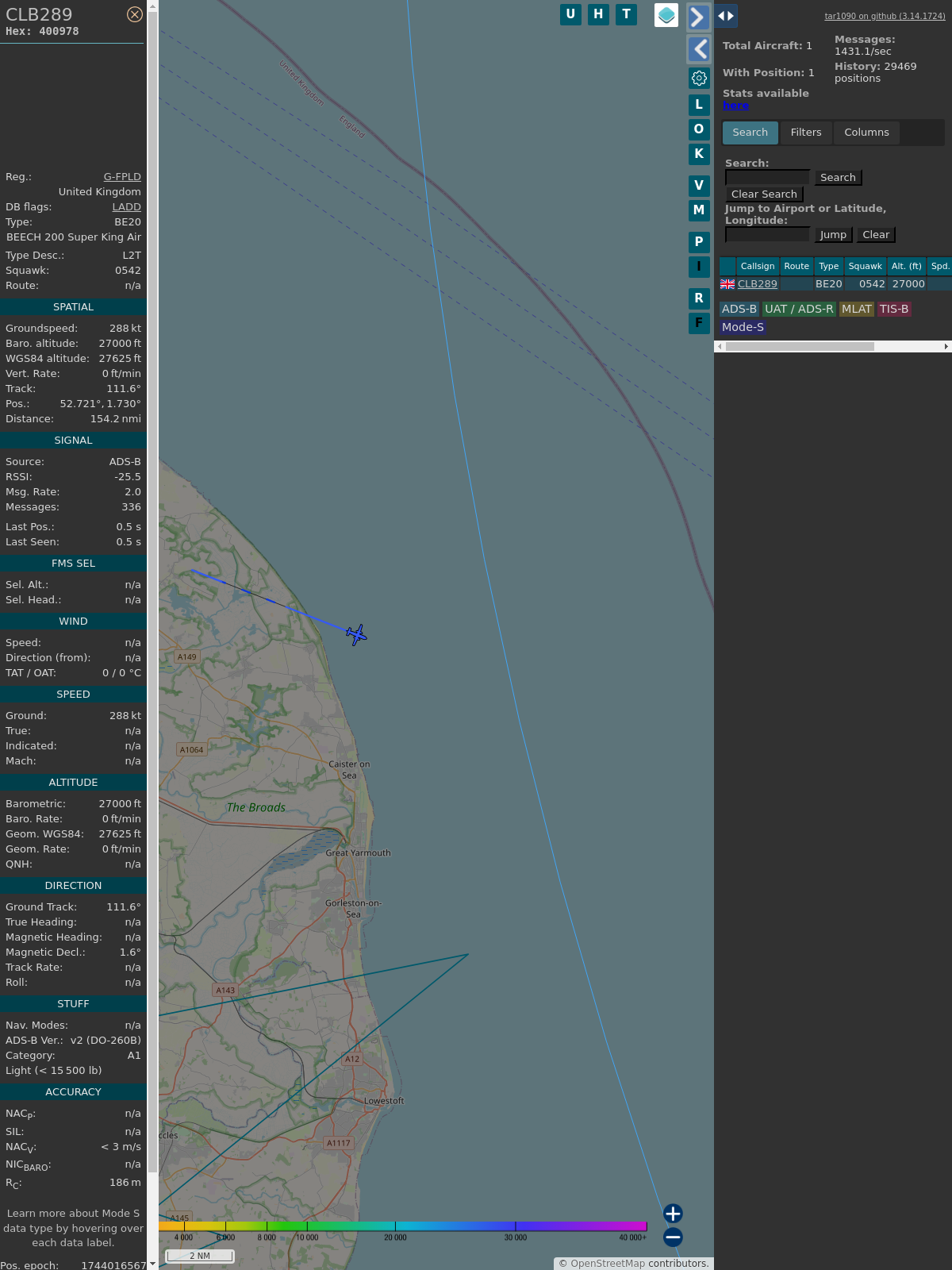Click the MLAT source legend
Screen dimensions: 952x1270
click(x=857, y=310)
